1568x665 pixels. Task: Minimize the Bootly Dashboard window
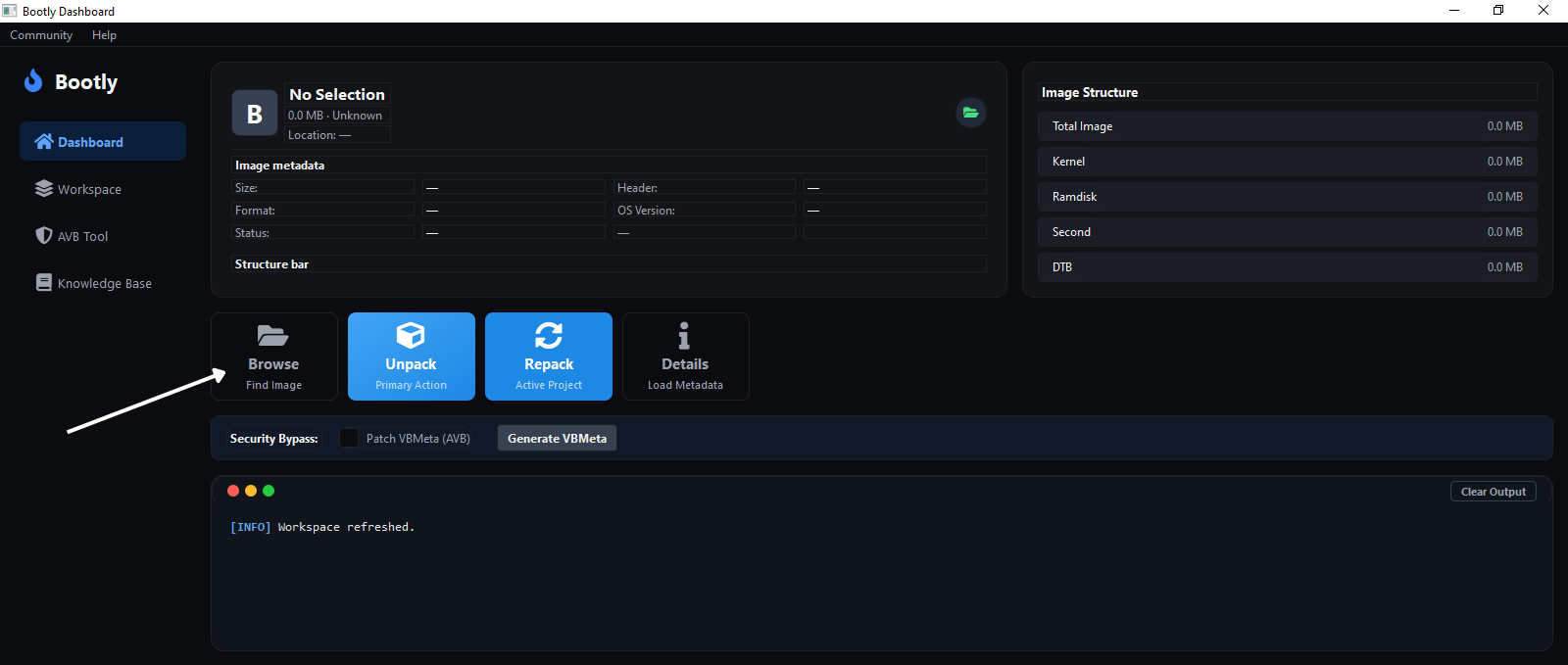click(x=1454, y=11)
